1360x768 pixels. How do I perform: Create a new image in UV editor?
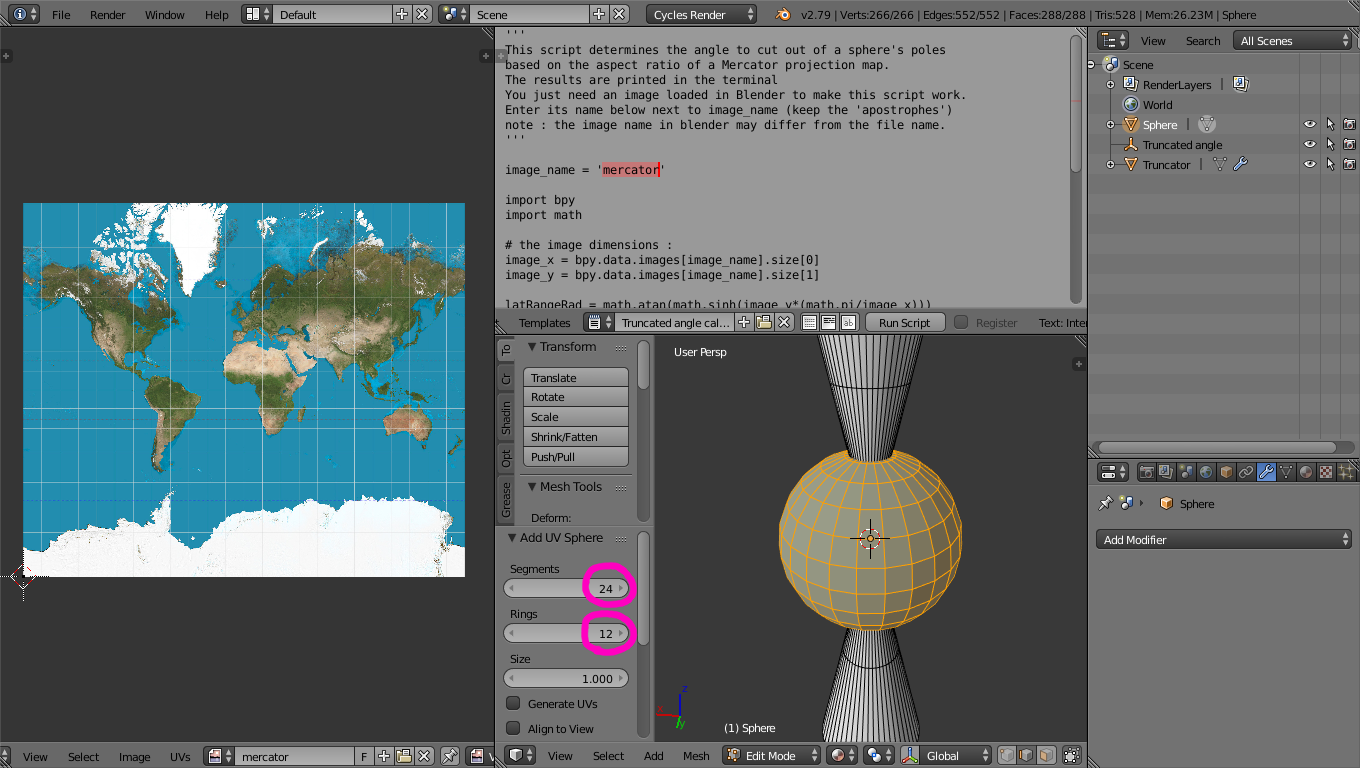coord(384,756)
